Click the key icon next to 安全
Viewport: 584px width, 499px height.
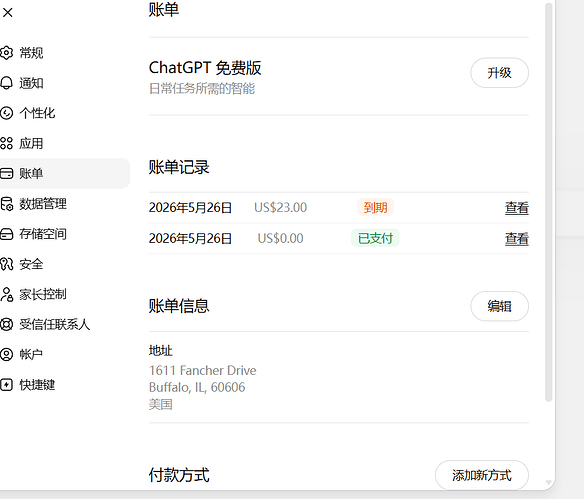[6, 264]
